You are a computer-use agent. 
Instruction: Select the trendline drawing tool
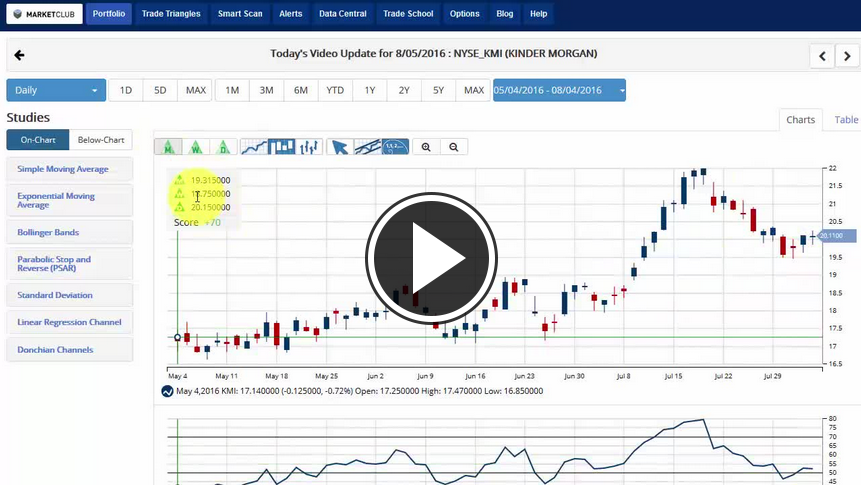(367, 147)
